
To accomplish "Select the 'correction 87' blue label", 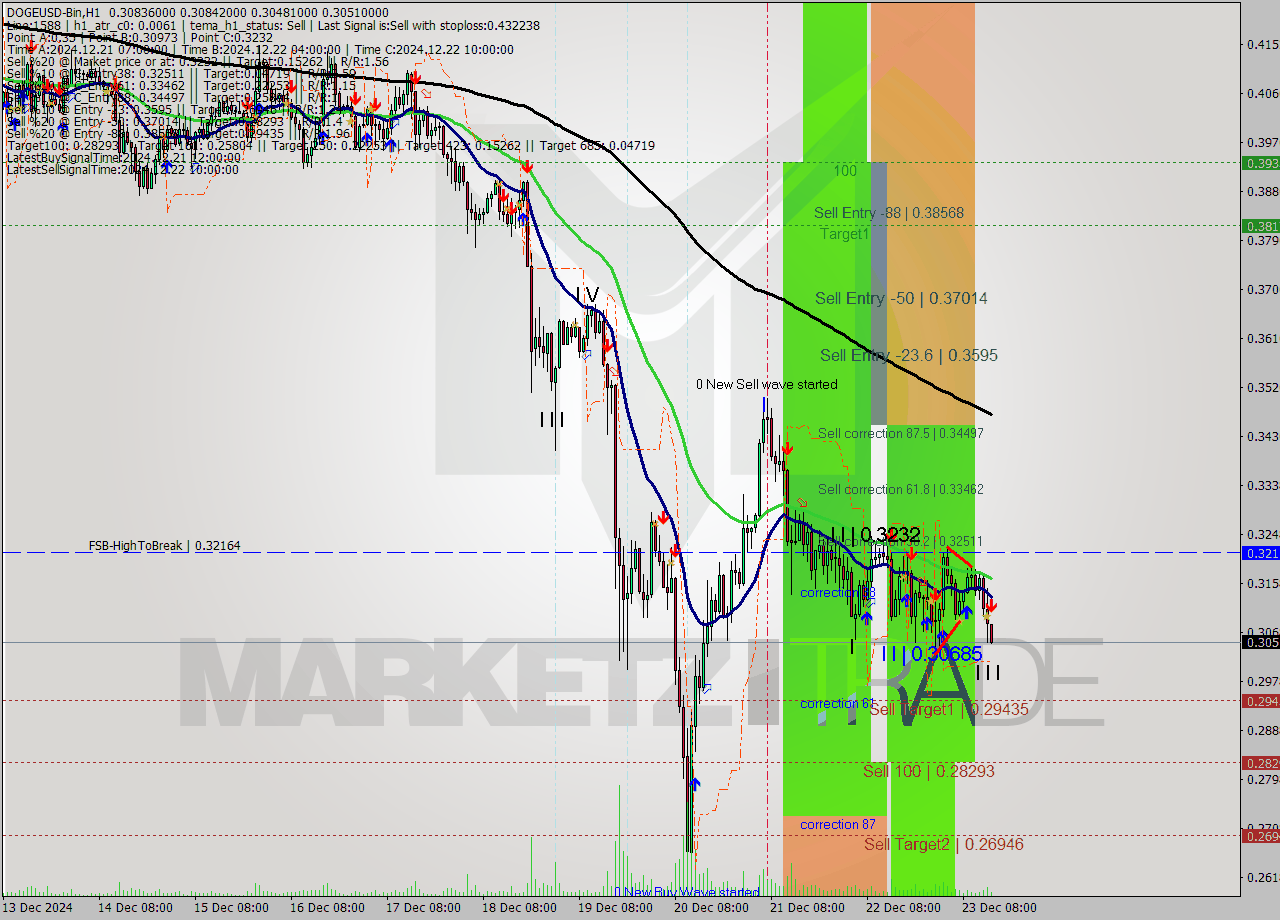I will click(x=838, y=824).
